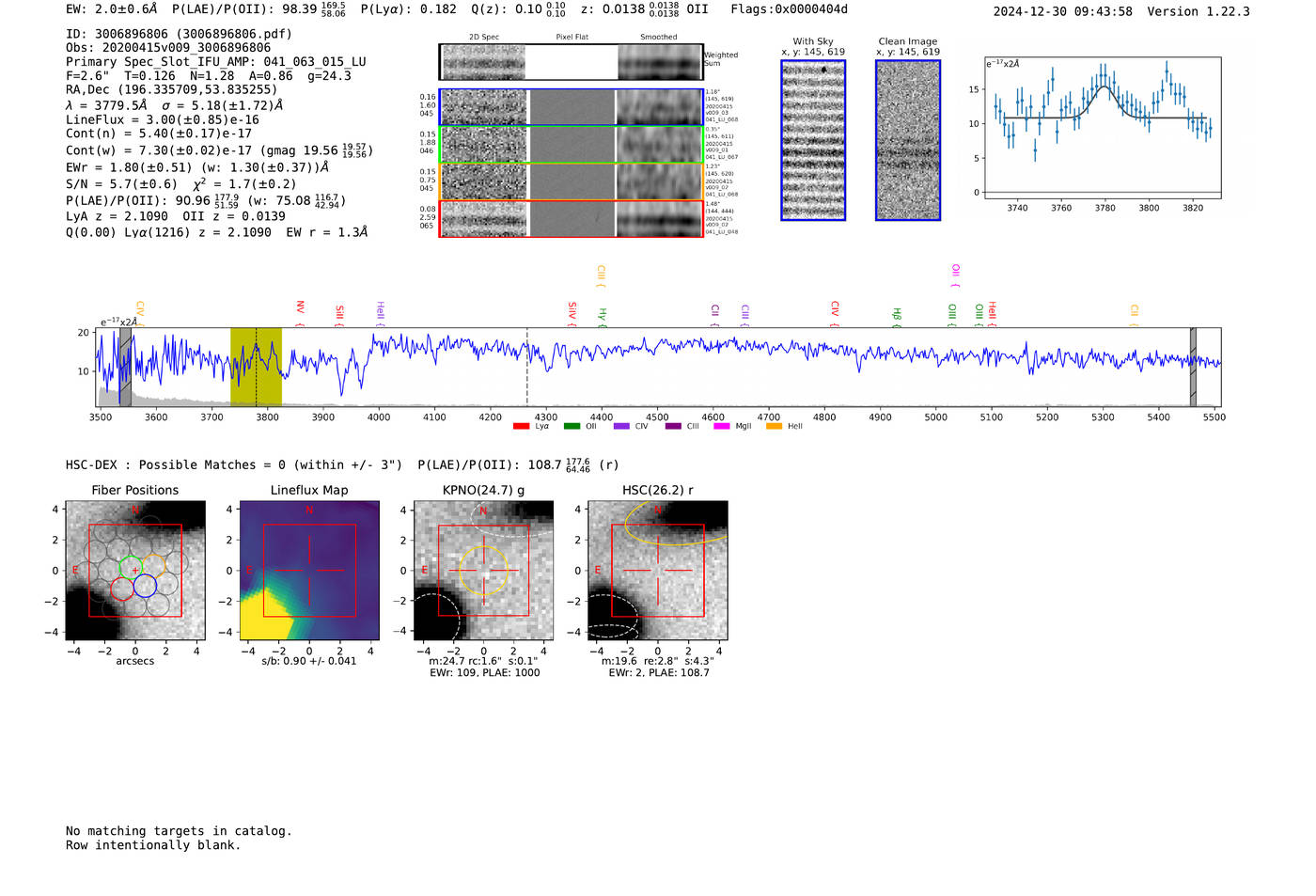
Task: Click the LyA z = 2.1090 line
Action: 117,216
